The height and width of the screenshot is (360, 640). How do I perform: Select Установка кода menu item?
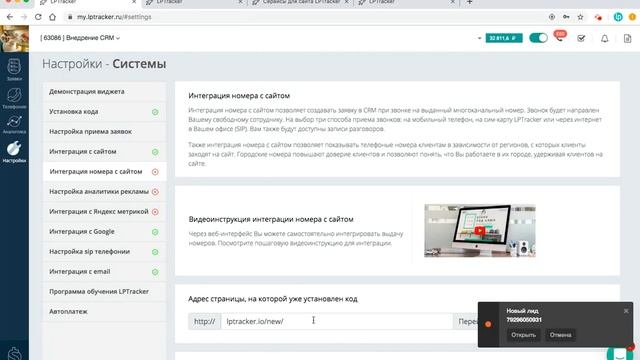[x=104, y=111]
